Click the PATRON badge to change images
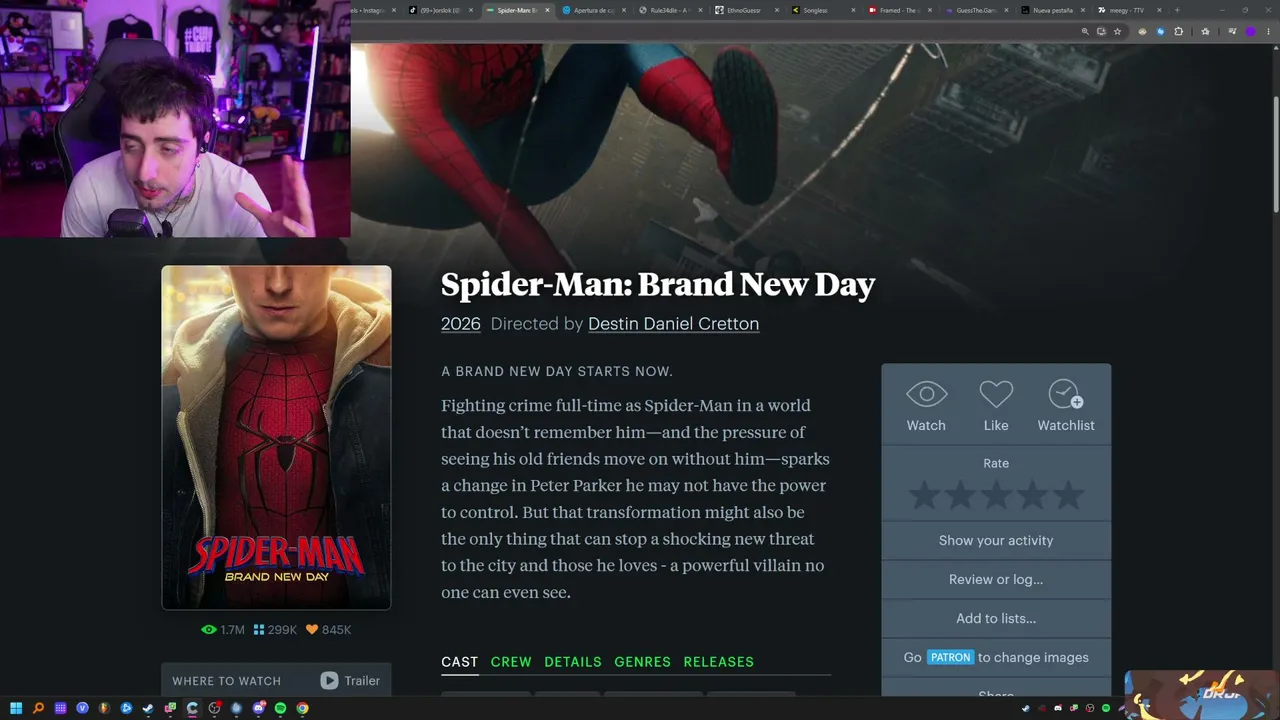This screenshot has height=720, width=1280. coord(950,657)
